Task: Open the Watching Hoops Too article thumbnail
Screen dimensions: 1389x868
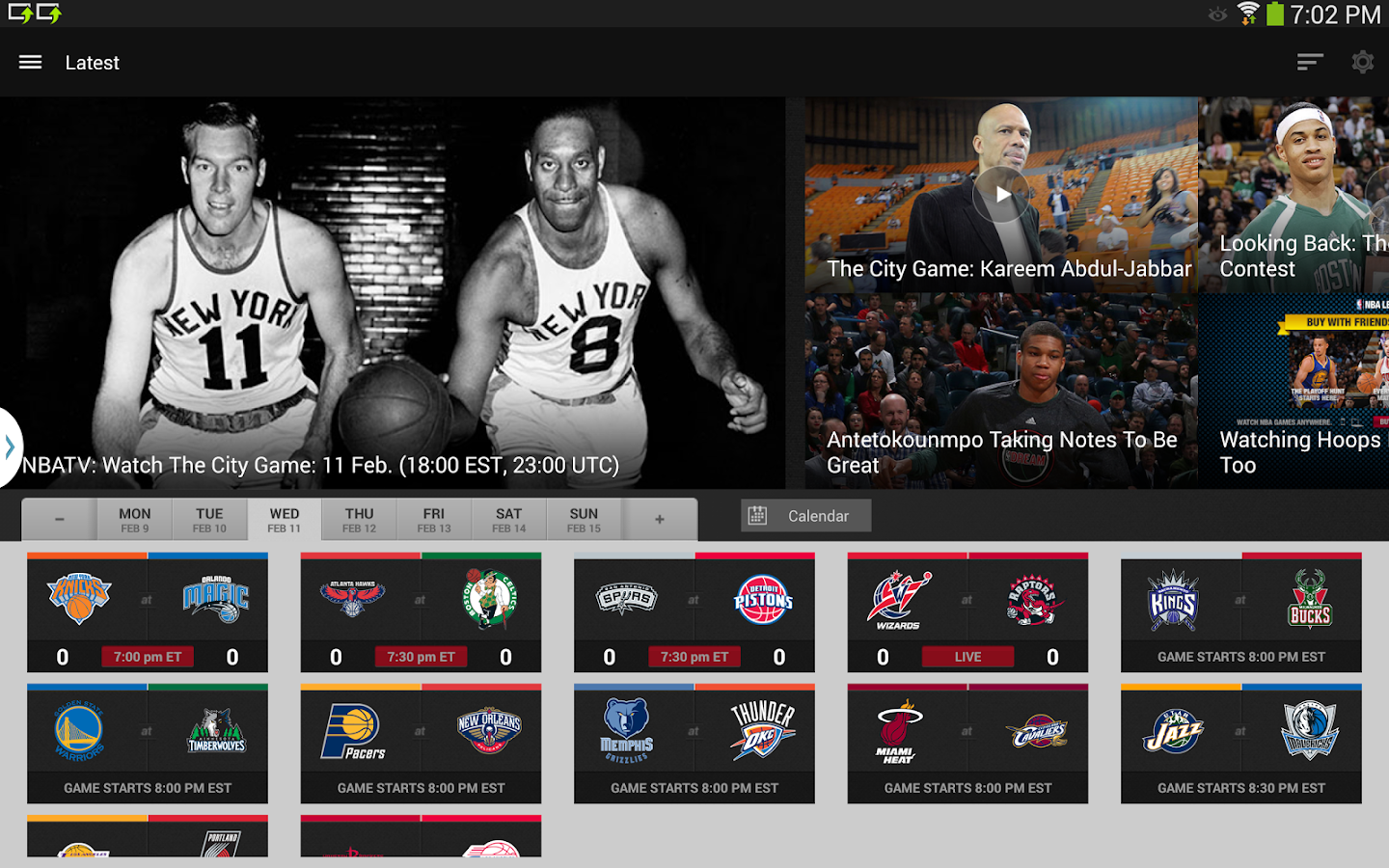Action: [x=1302, y=391]
